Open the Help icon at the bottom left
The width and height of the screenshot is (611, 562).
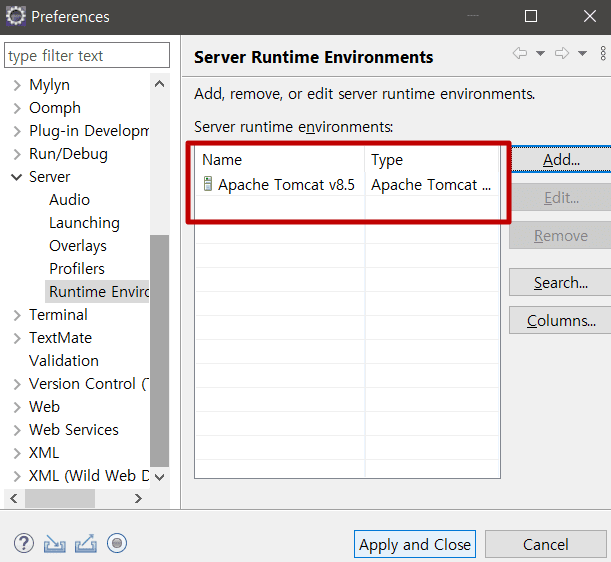point(24,543)
